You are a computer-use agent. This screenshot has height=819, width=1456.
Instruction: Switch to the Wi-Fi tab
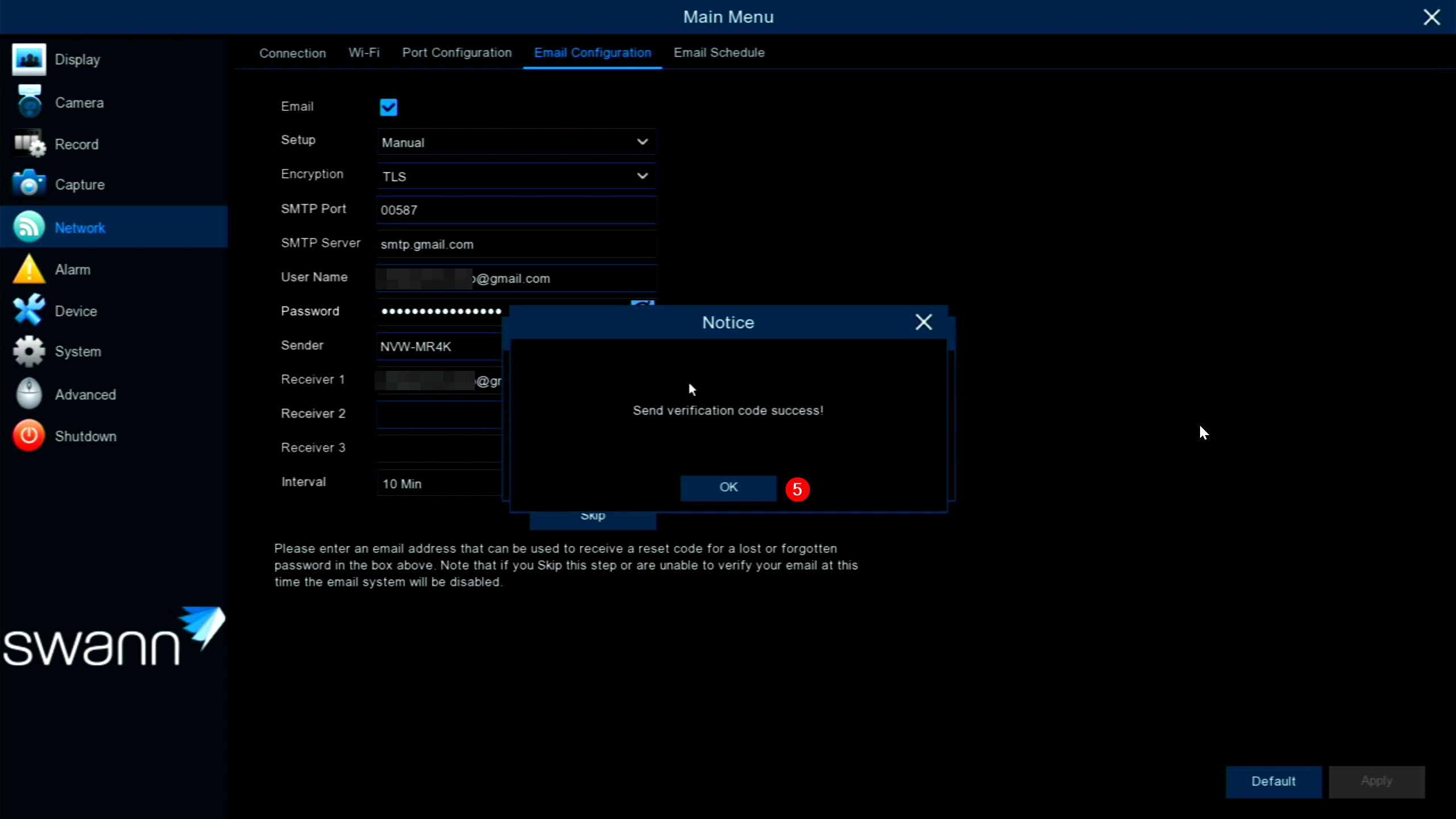pyautogui.click(x=364, y=52)
